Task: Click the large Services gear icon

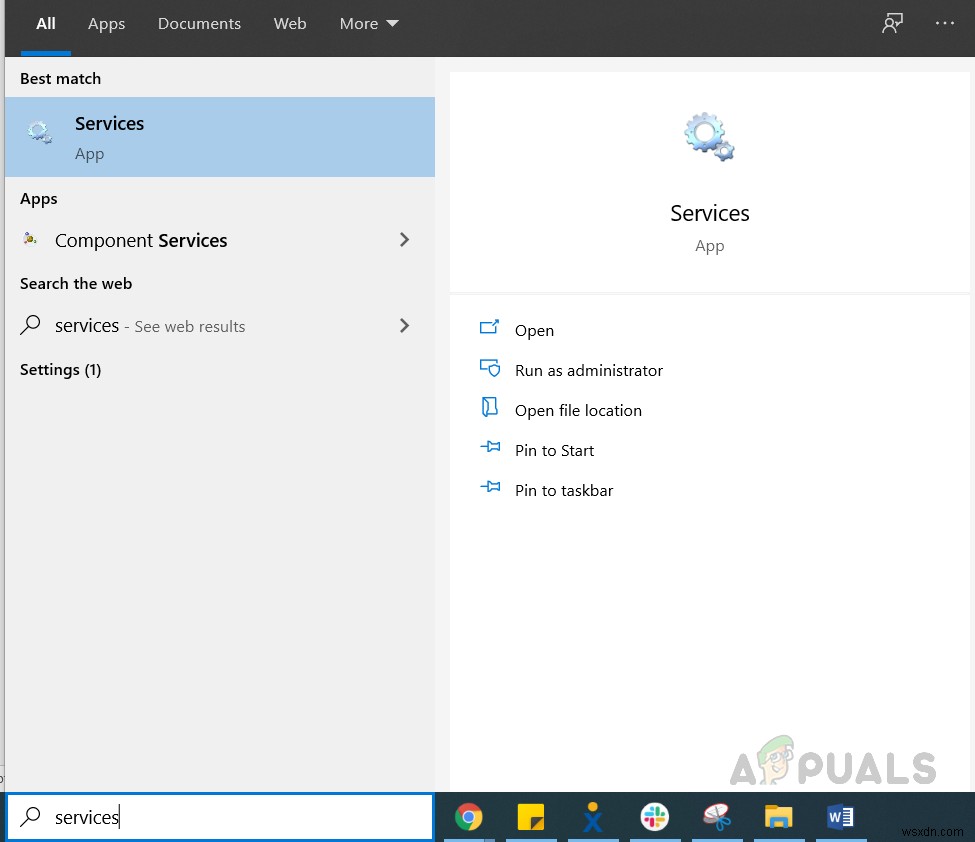Action: [x=709, y=136]
